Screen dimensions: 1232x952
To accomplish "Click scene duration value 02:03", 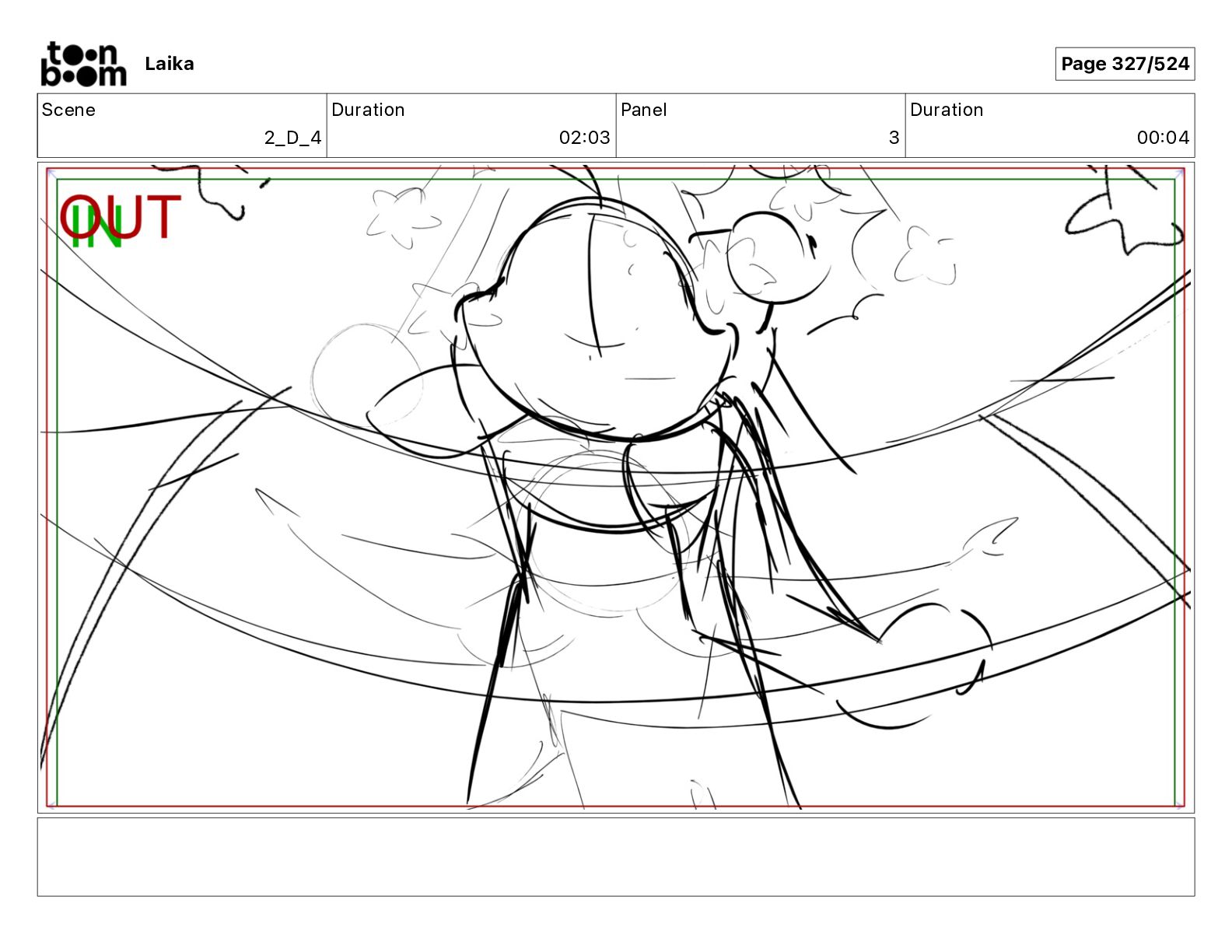I will click(x=584, y=138).
